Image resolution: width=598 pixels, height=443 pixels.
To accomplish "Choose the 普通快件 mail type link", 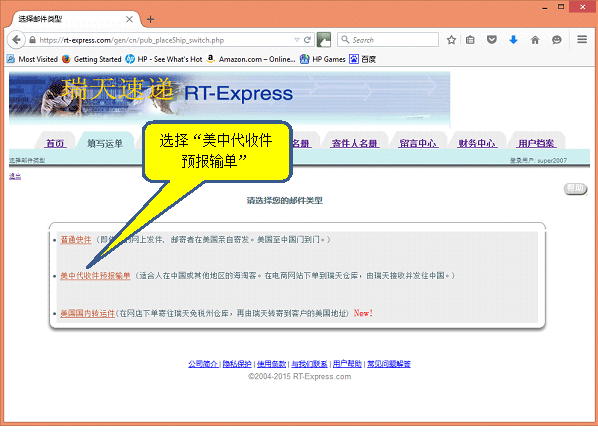I will (76, 239).
